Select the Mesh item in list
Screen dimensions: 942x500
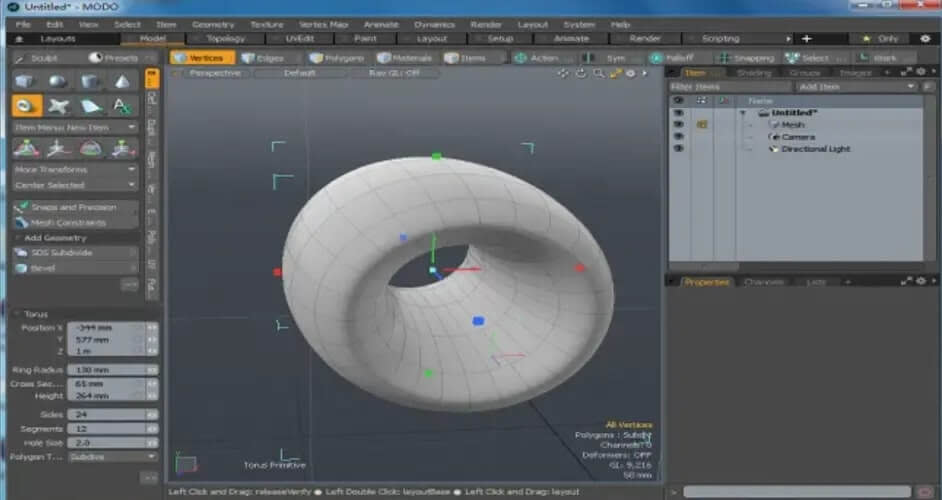tap(793, 124)
